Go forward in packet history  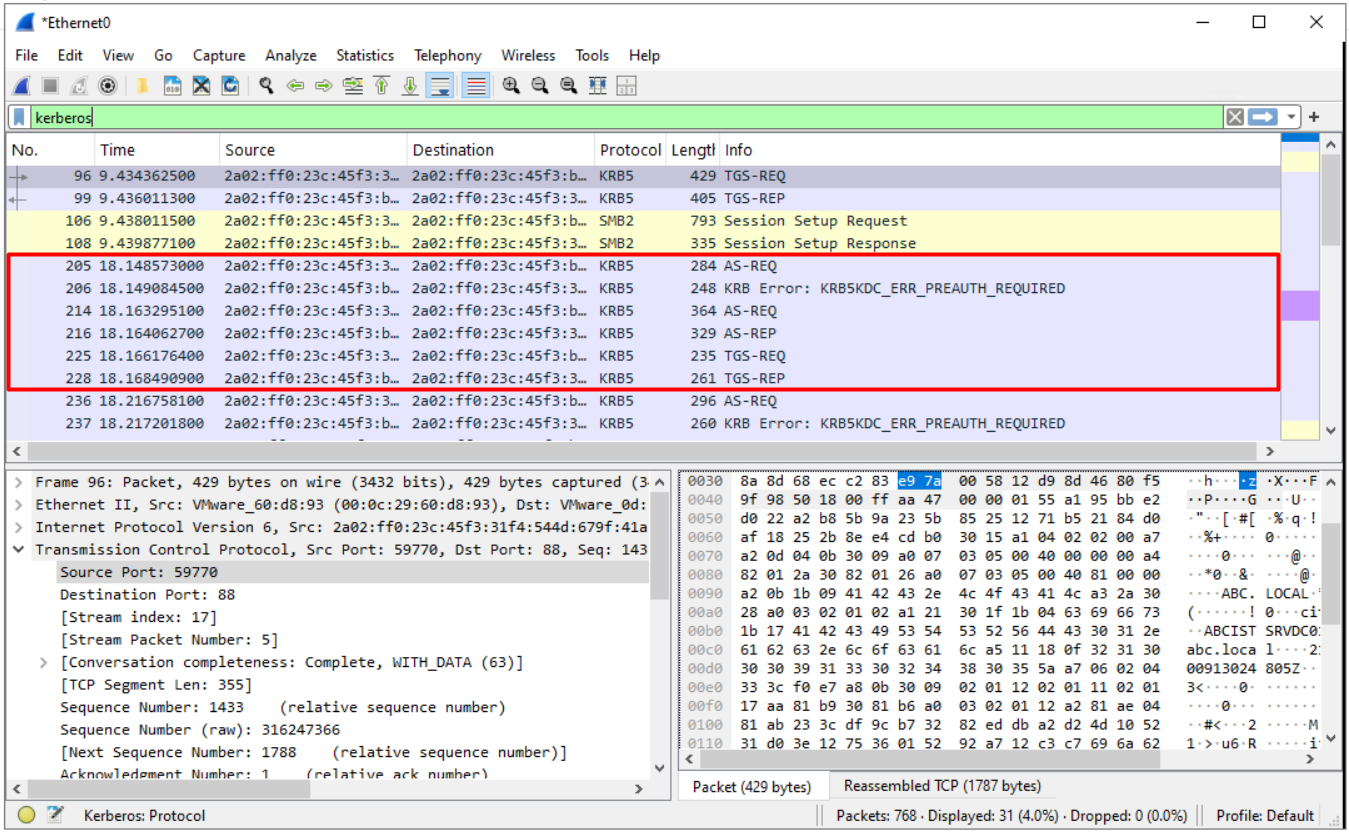tap(323, 86)
